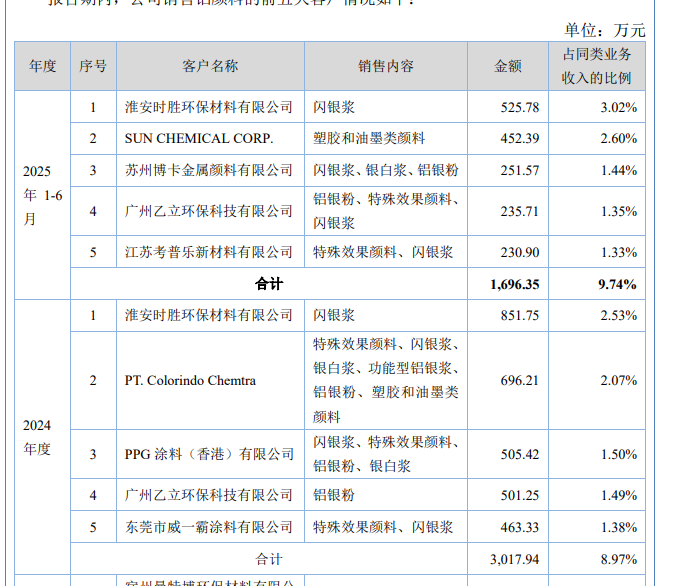The width and height of the screenshot is (684, 586).
Task: Click the 合计 label beside 3,017.94
Action: pos(269,559)
